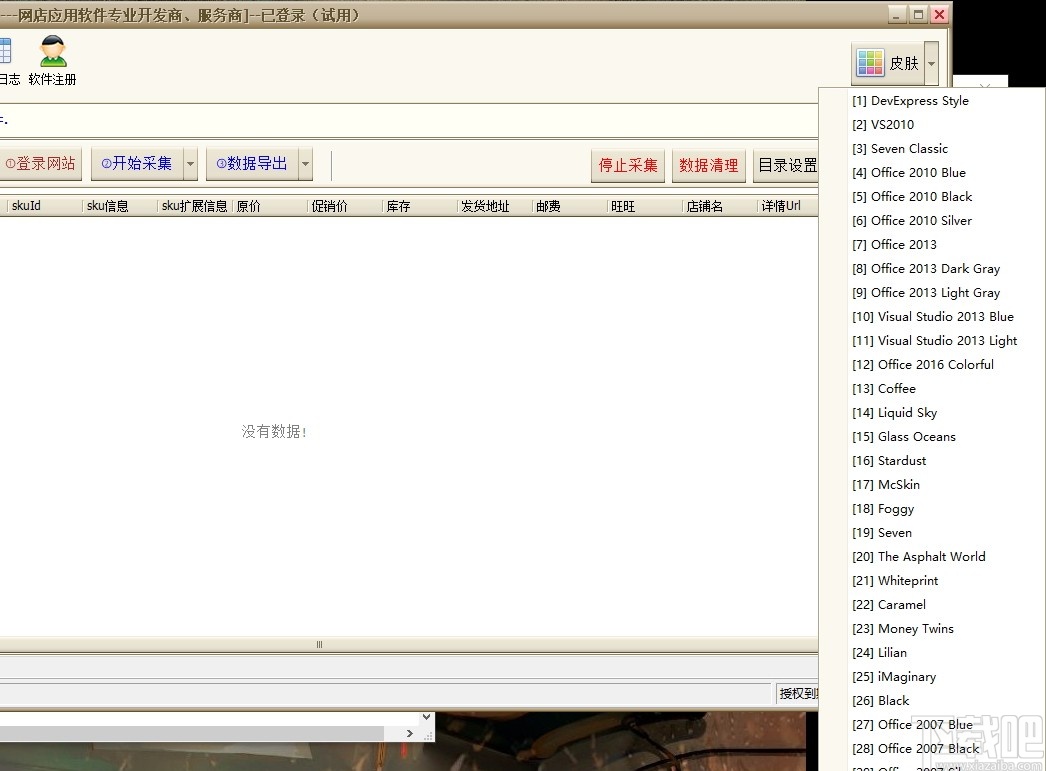Sort by the 原价 column header
Screen dimensions: 1046x771
tap(270, 206)
